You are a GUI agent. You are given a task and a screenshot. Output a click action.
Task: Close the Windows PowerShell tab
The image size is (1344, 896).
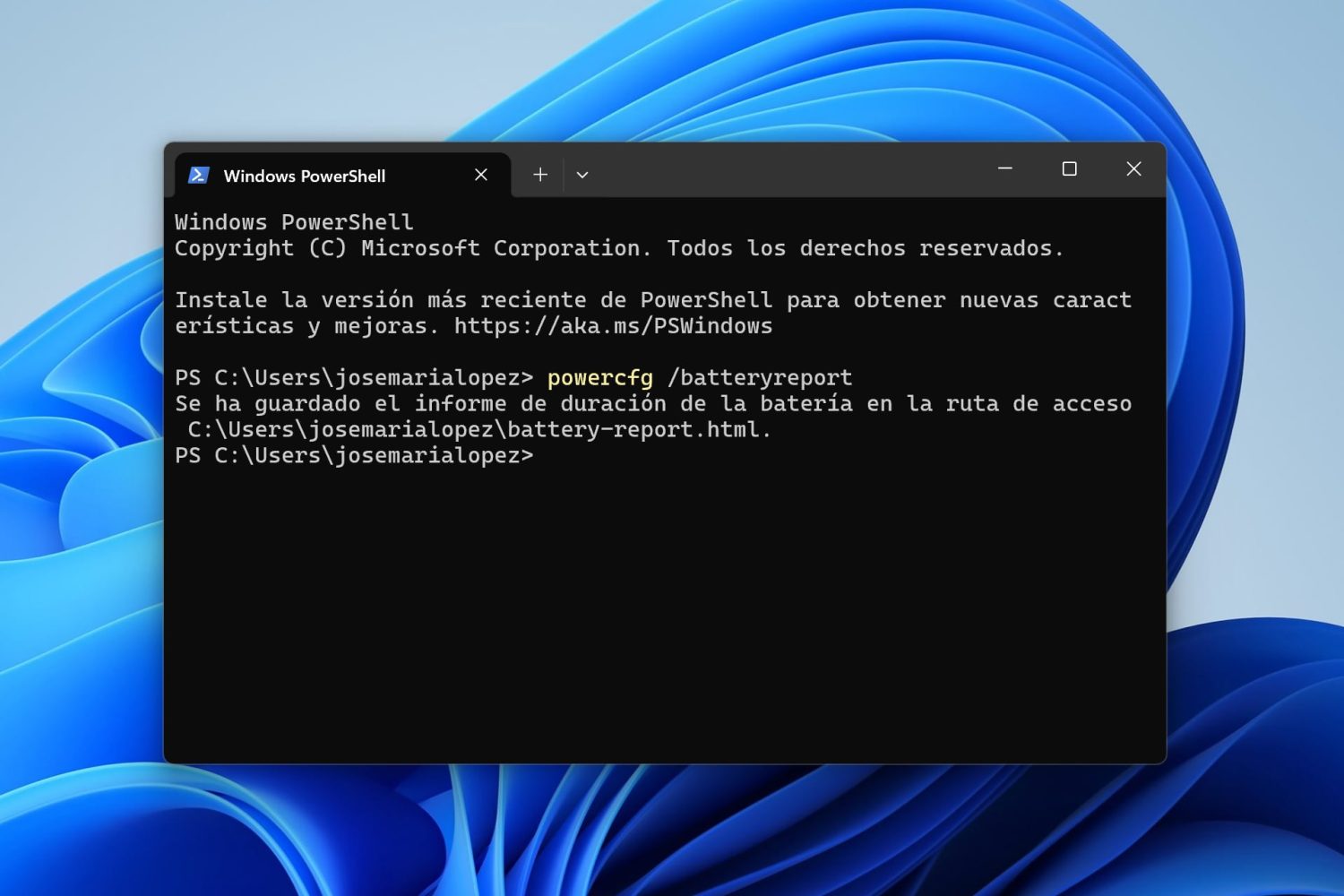(481, 175)
